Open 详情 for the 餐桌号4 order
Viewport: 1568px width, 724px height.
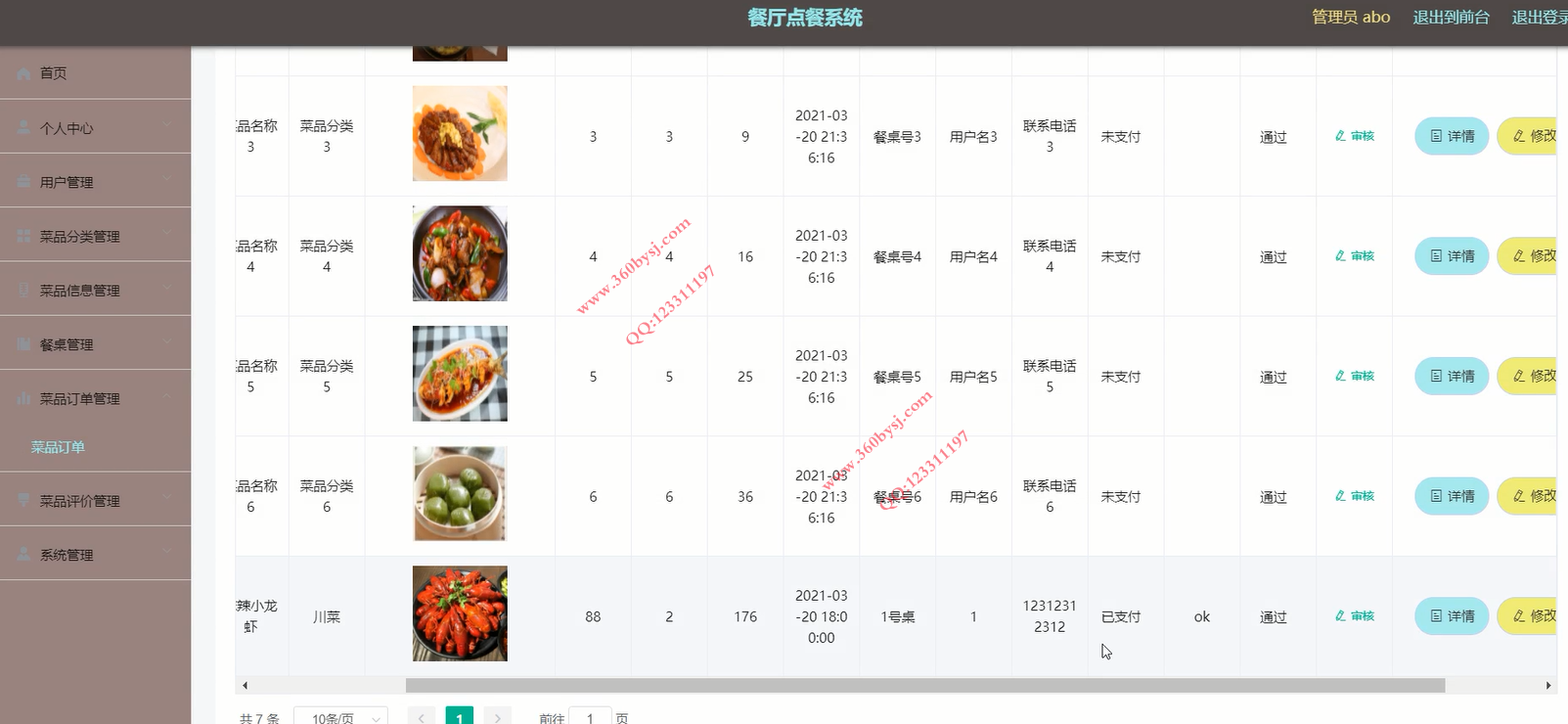[x=1452, y=256]
